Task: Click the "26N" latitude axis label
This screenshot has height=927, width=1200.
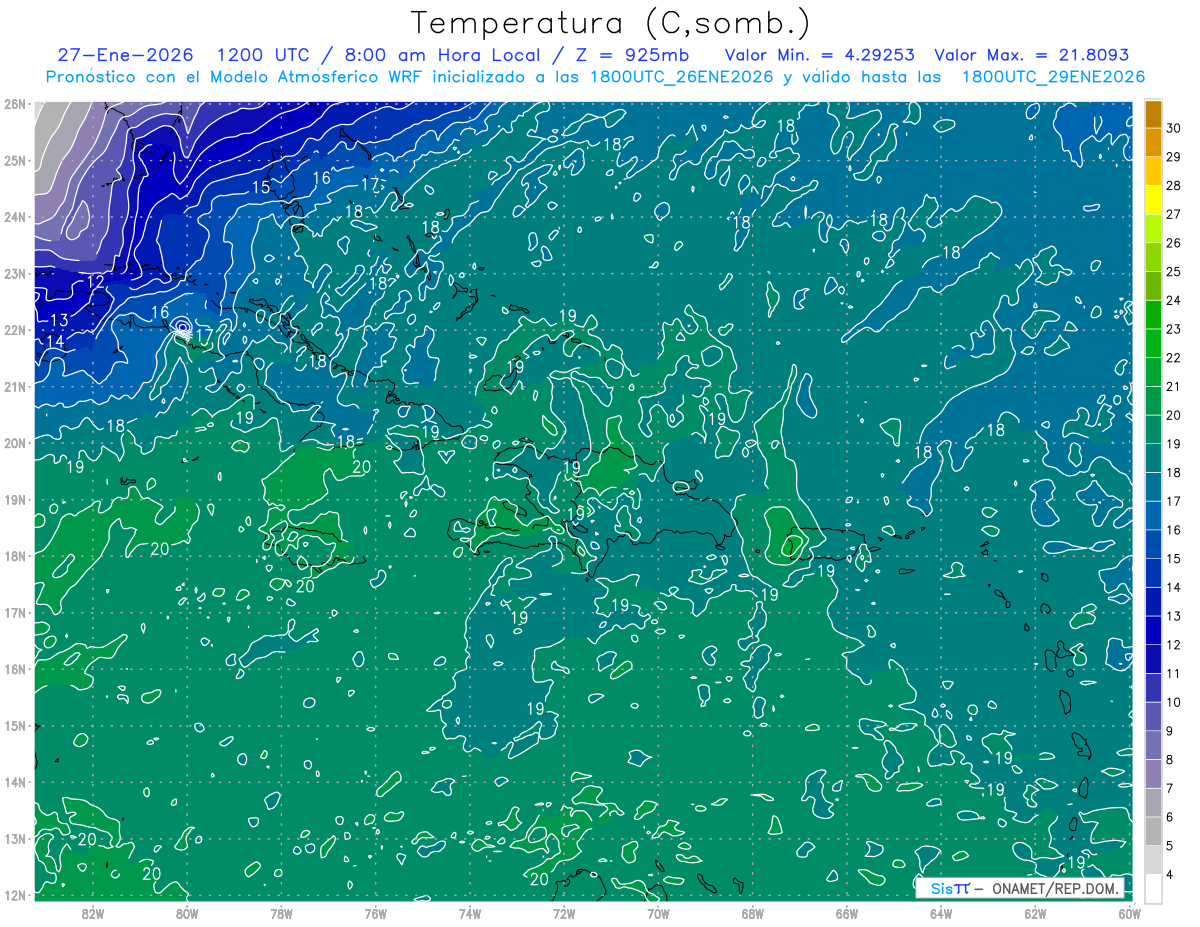Action: click(15, 104)
